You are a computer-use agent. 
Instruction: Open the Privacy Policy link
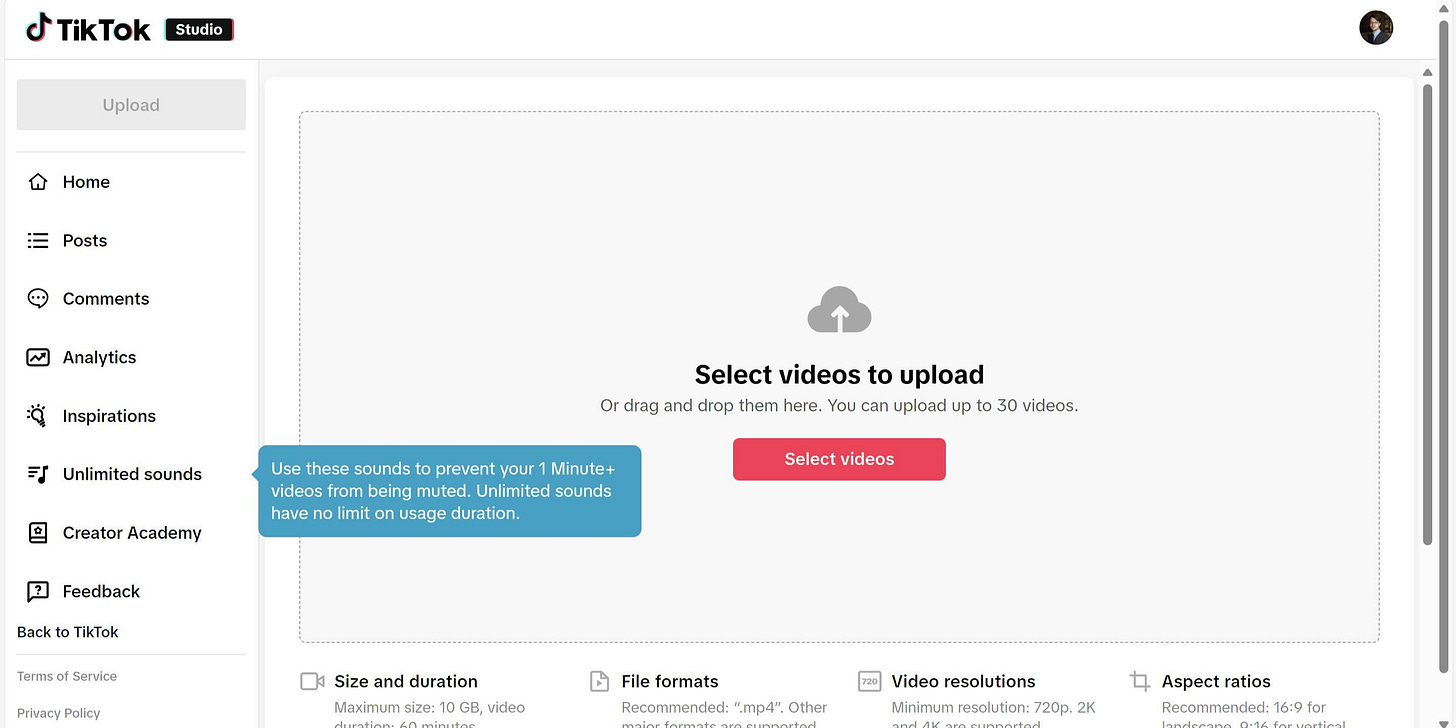(x=59, y=713)
